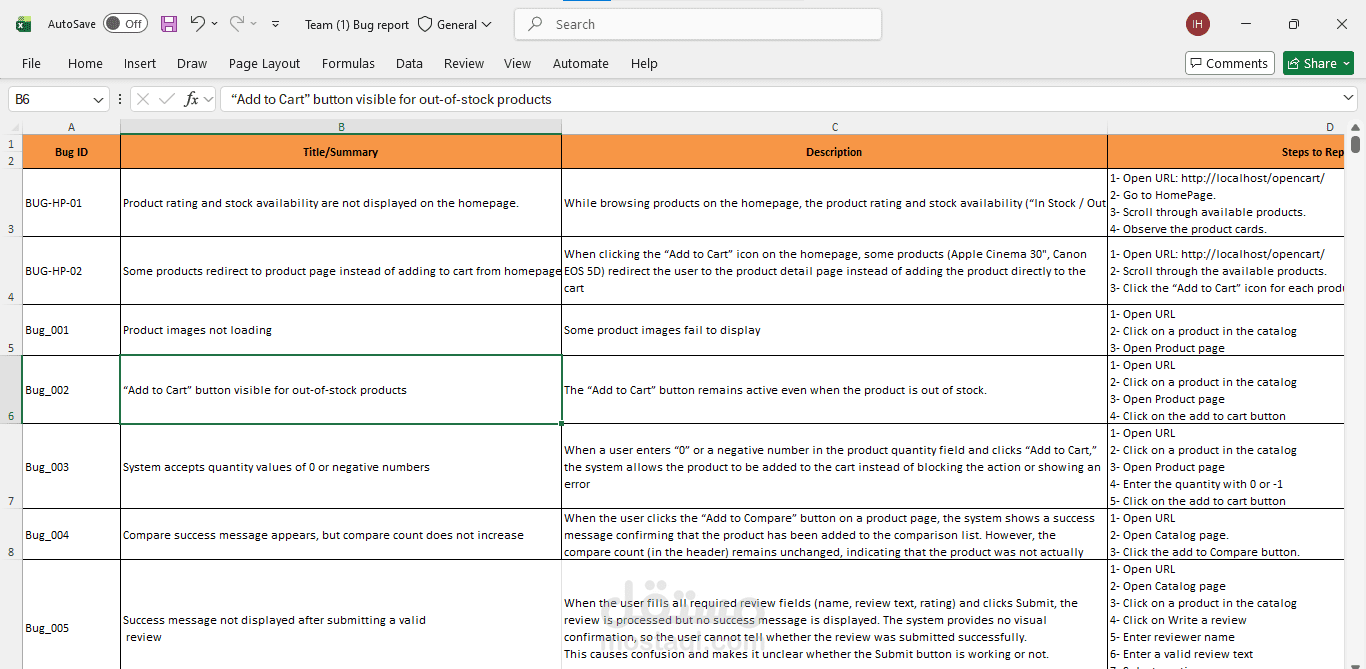Viewport: 1366px width, 669px height.
Task: Click the green Share button
Action: point(1318,63)
